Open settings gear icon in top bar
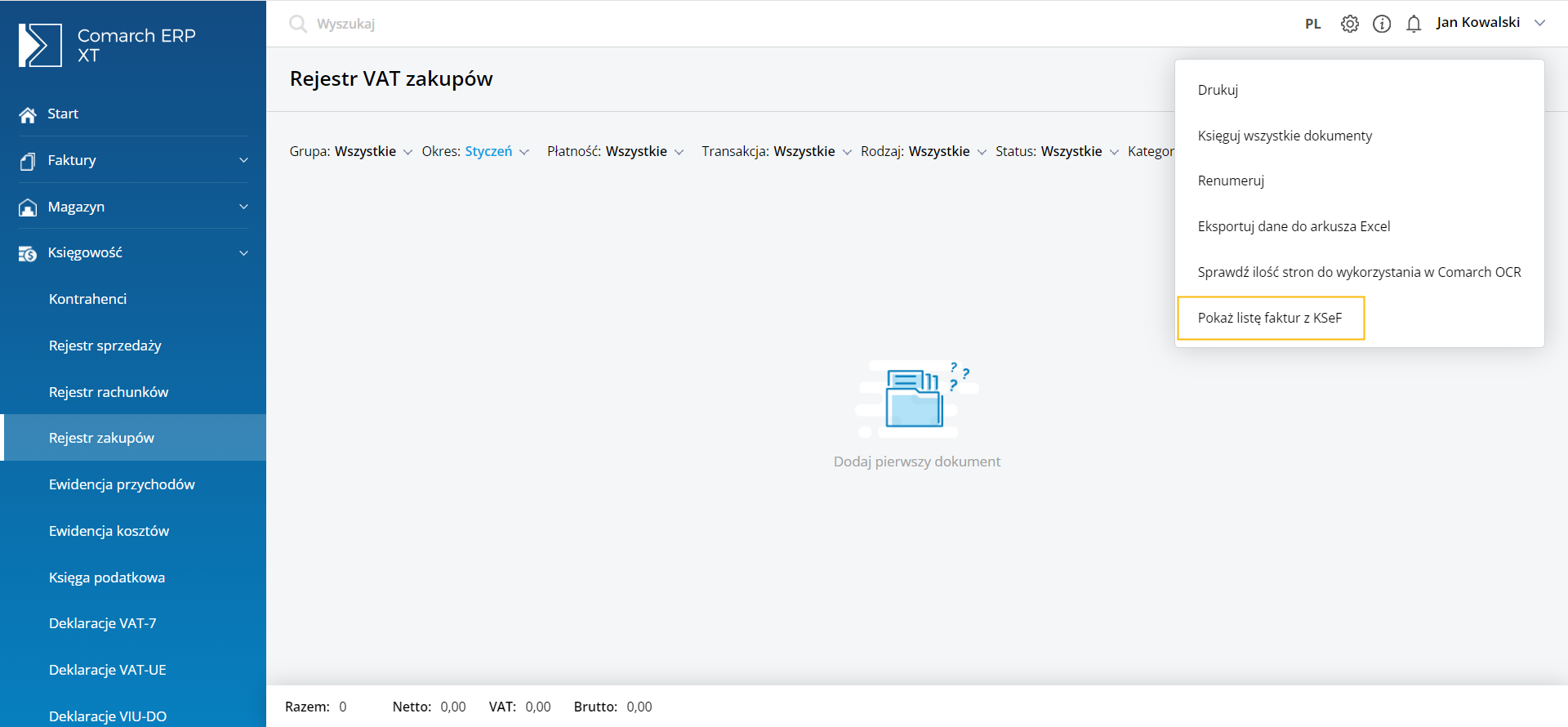This screenshot has width=1568, height=727. (x=1350, y=24)
